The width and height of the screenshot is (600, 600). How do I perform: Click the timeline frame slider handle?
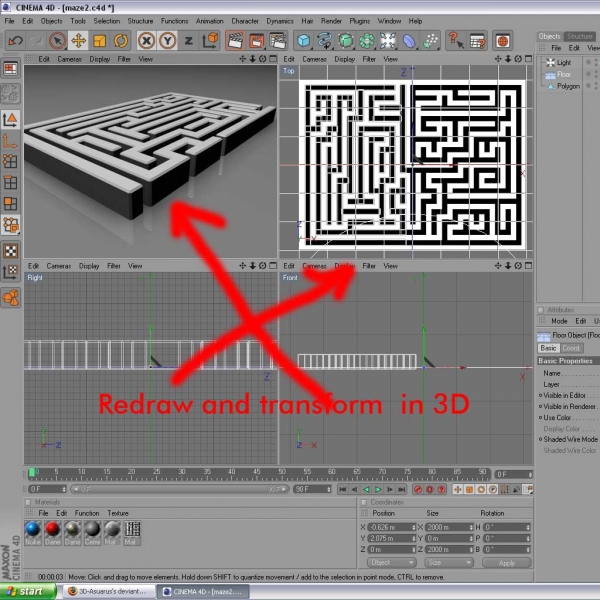(32, 473)
